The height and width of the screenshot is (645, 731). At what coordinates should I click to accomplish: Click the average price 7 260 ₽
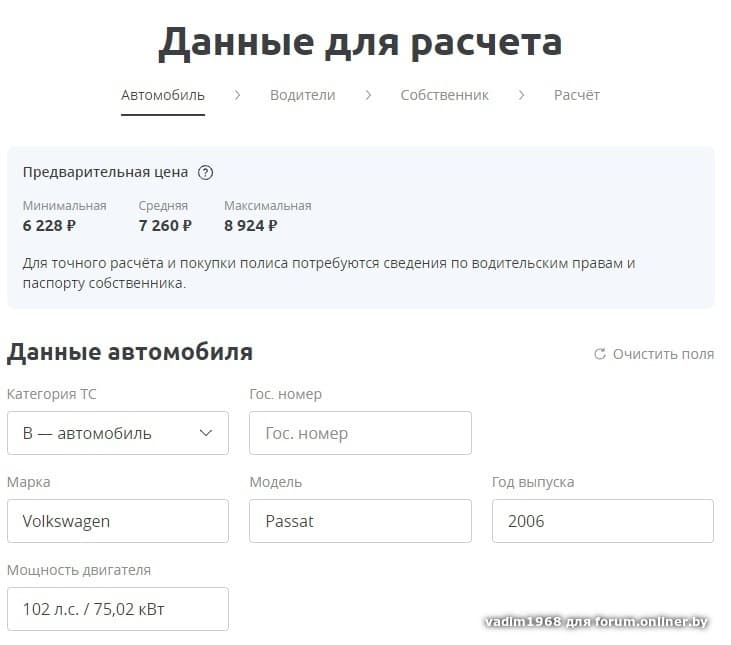click(165, 225)
